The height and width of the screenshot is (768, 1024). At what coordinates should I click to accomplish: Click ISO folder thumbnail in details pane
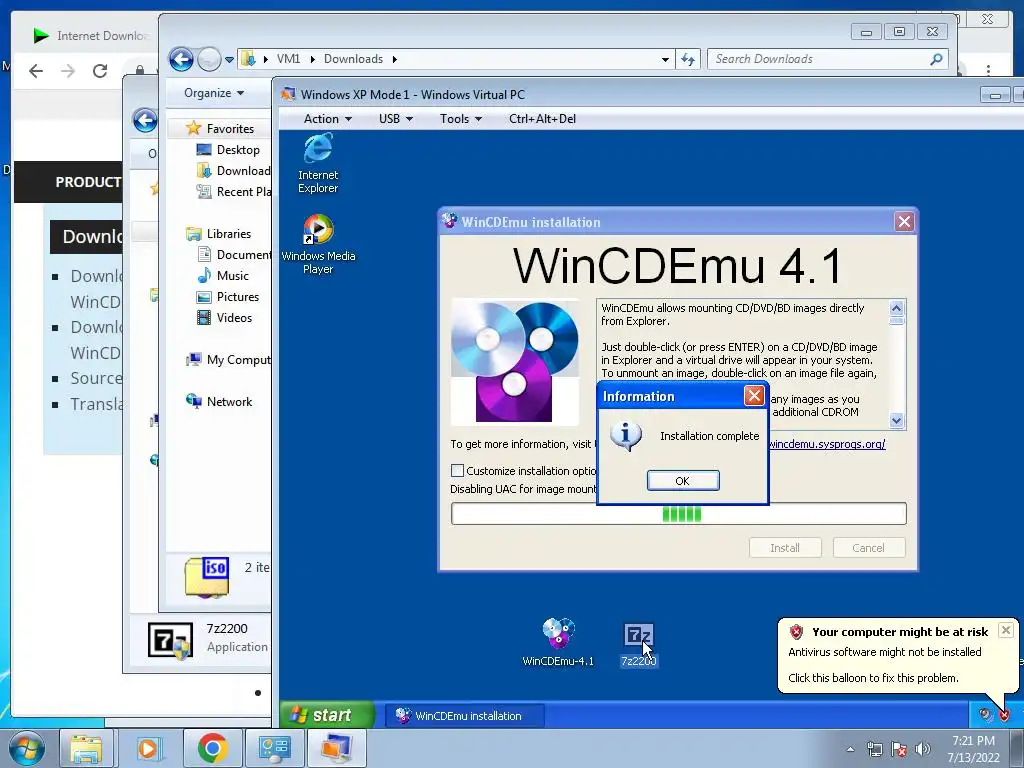click(206, 577)
